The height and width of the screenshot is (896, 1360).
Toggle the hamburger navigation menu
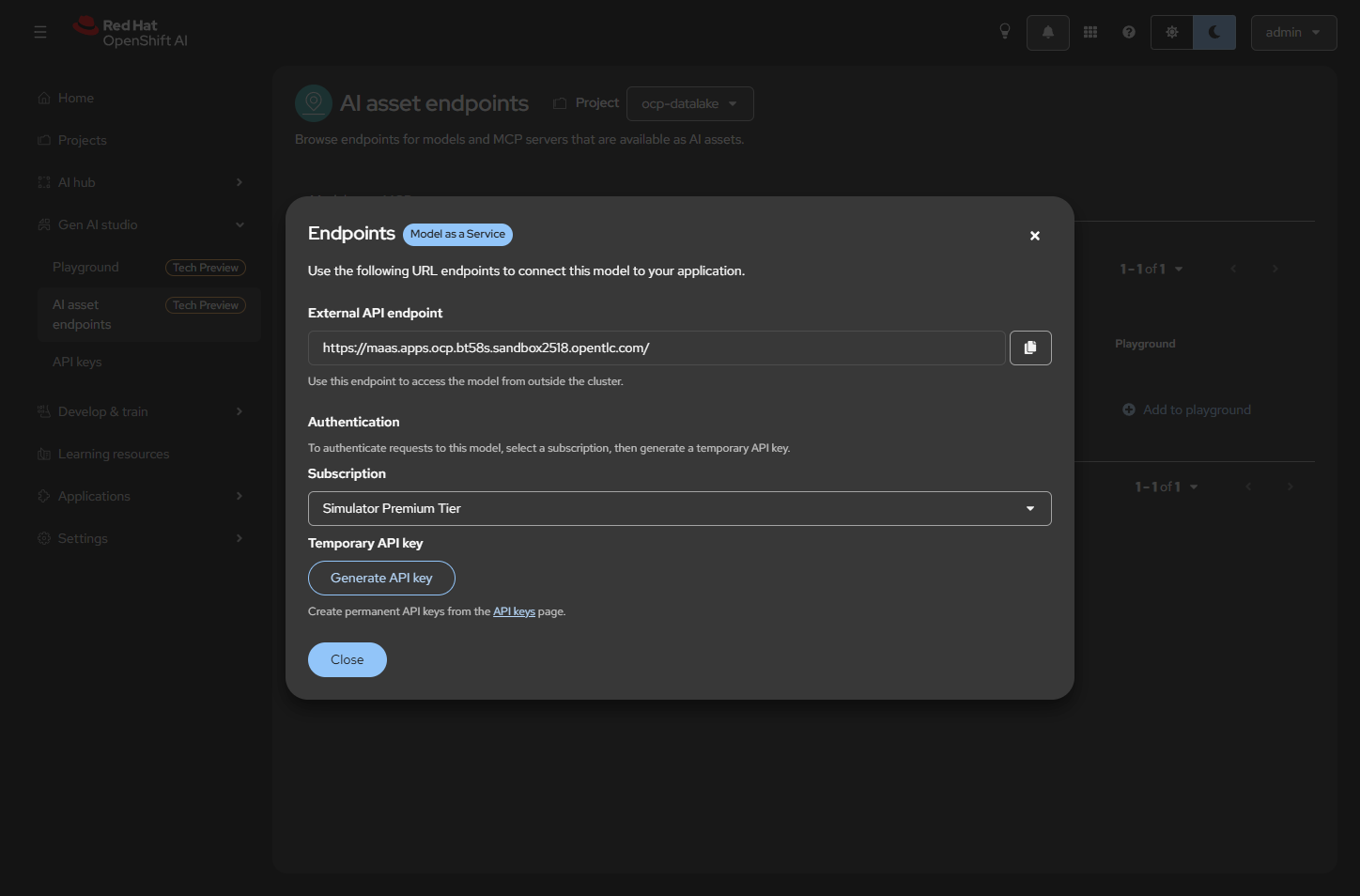point(39,32)
